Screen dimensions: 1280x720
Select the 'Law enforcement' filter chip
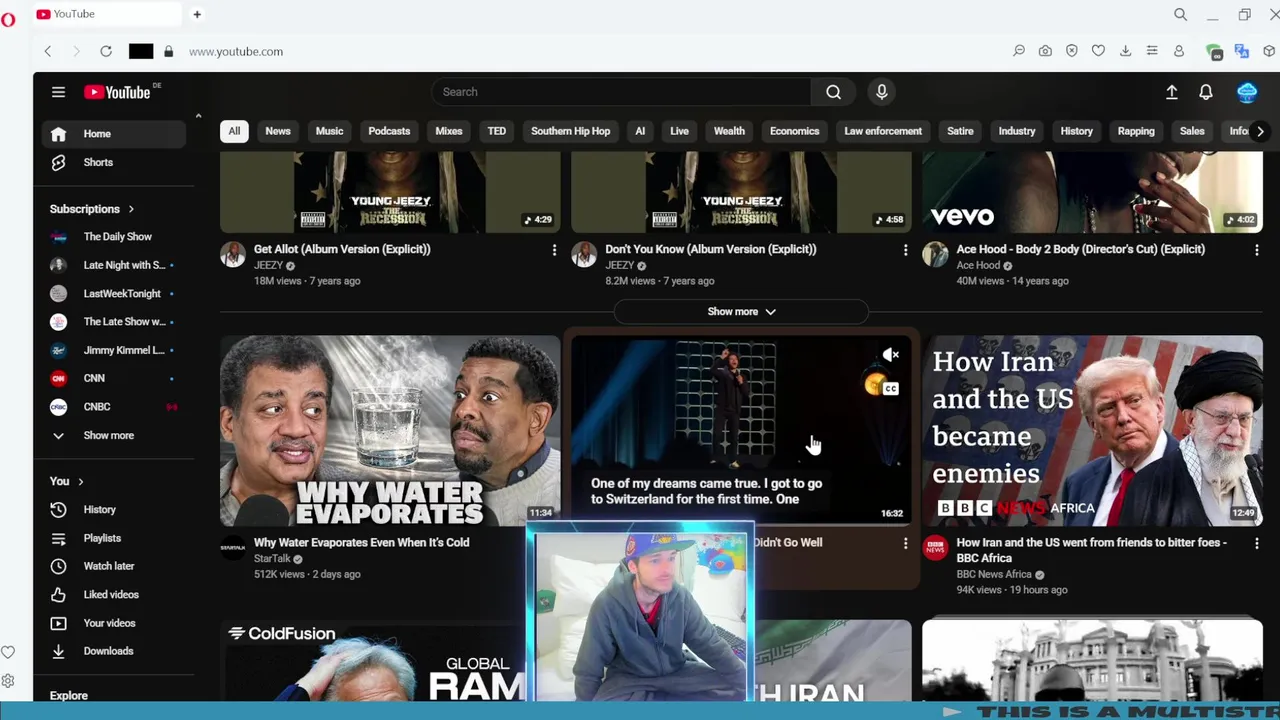click(882, 131)
